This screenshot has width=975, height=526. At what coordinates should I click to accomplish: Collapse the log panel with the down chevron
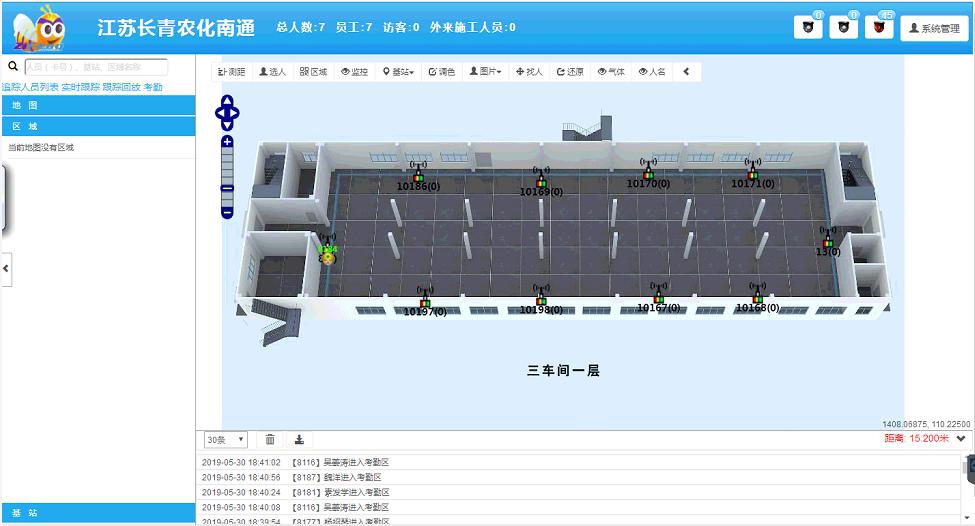point(961,438)
